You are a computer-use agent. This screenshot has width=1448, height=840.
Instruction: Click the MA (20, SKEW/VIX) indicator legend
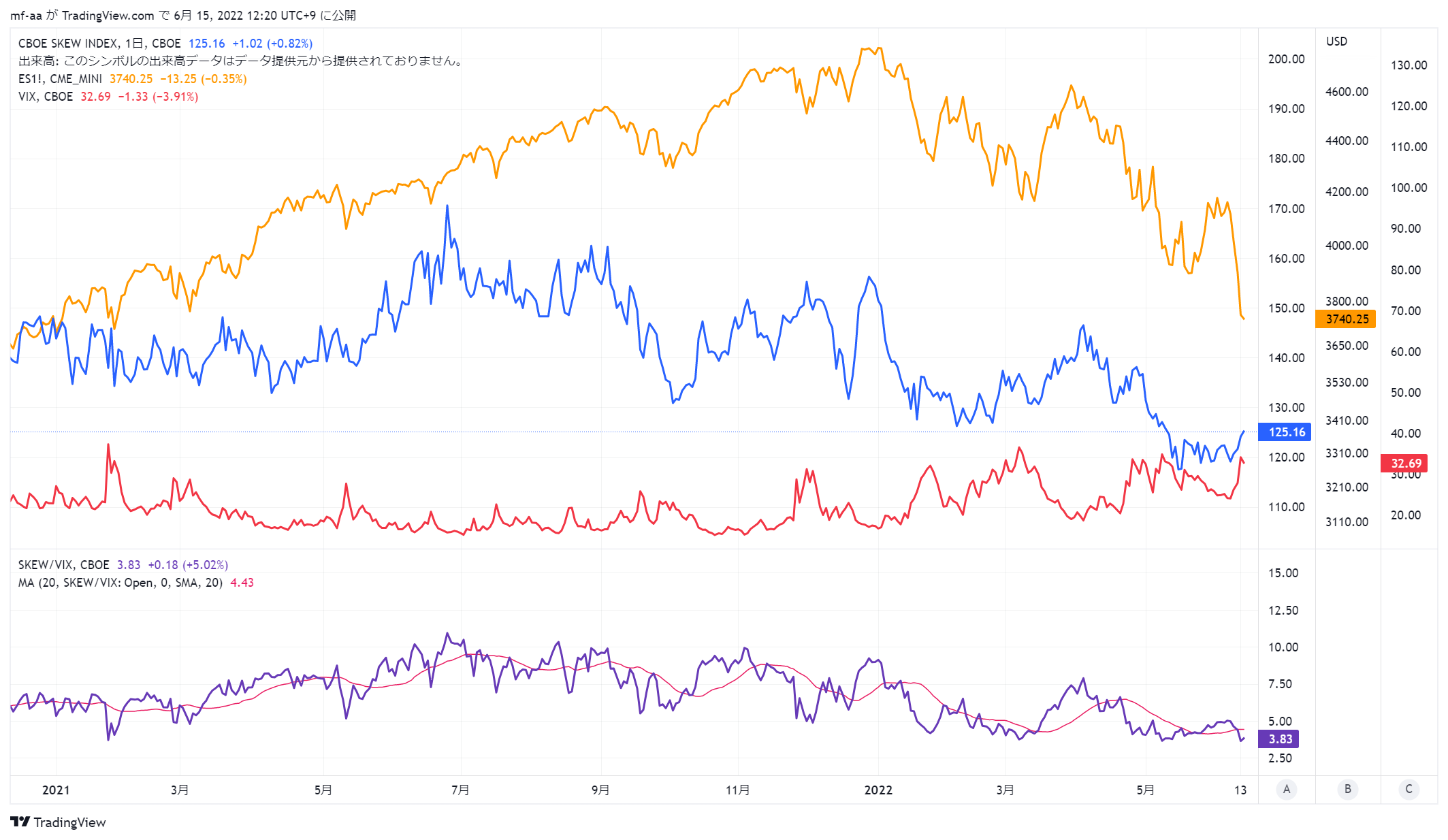[x=120, y=583]
